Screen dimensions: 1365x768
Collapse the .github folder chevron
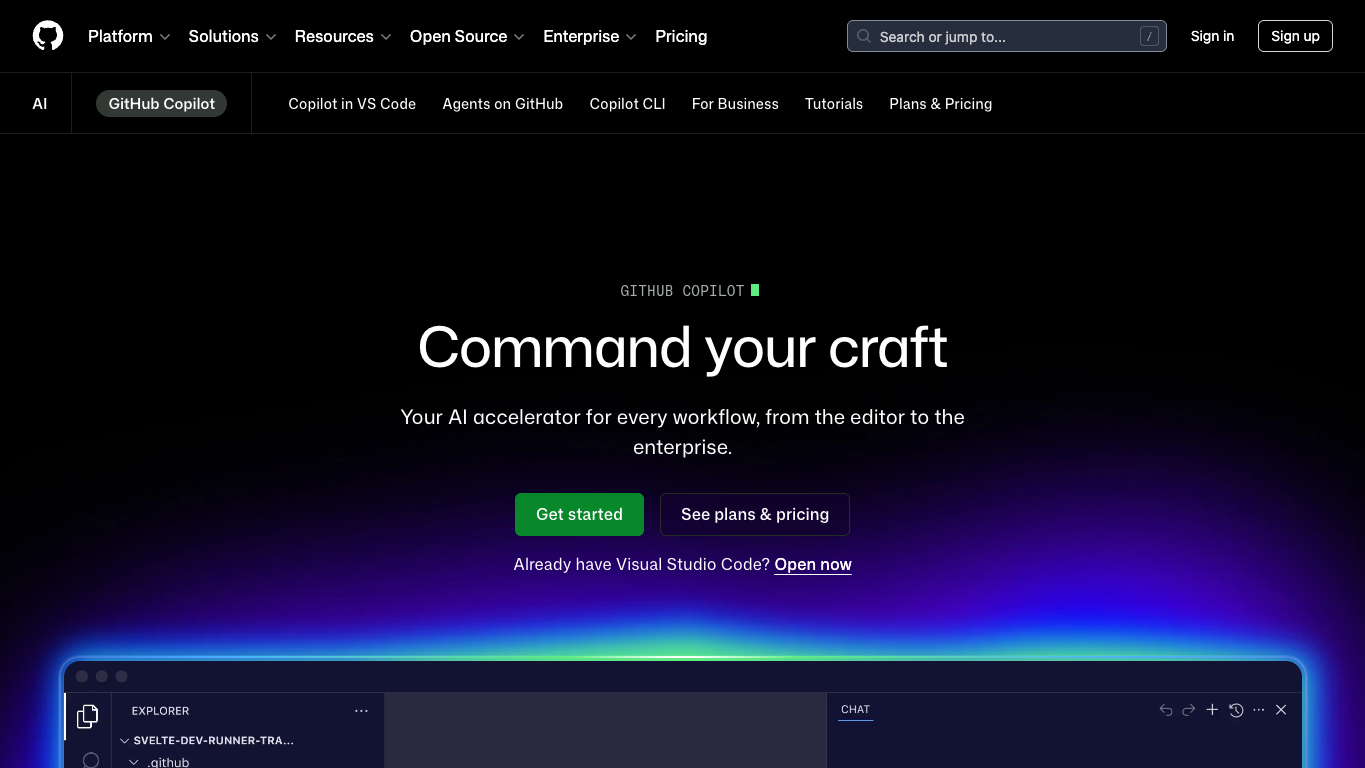point(134,762)
